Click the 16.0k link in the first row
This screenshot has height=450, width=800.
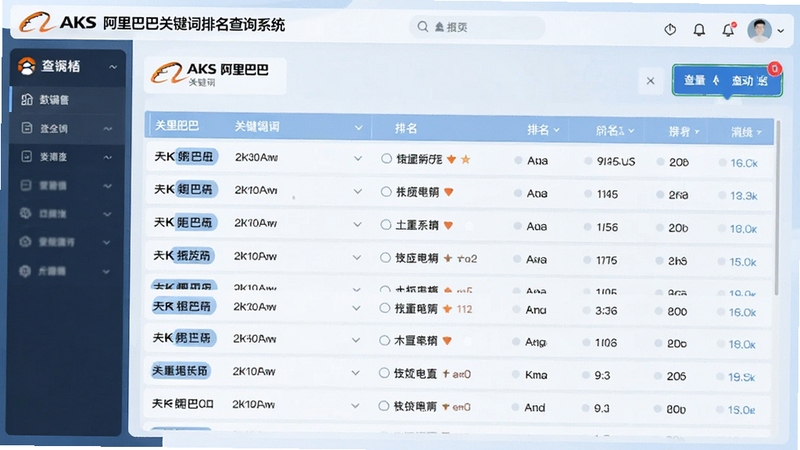(x=744, y=163)
